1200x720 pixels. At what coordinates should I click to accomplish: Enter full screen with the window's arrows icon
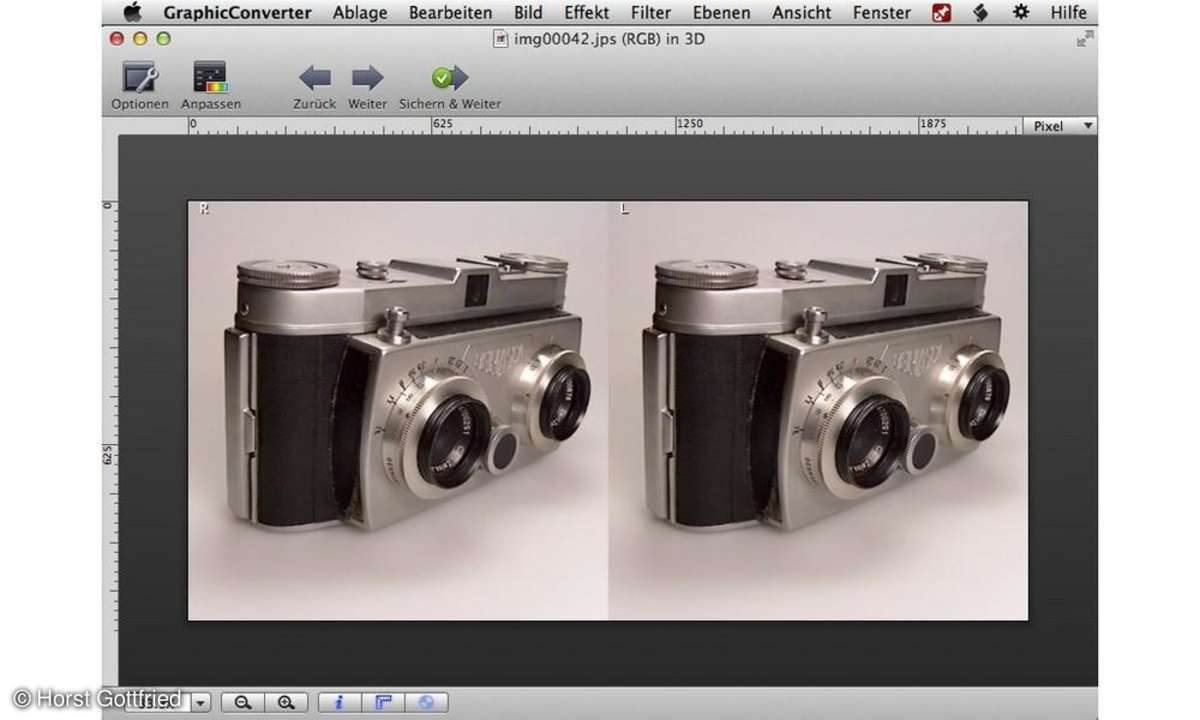point(1084,39)
